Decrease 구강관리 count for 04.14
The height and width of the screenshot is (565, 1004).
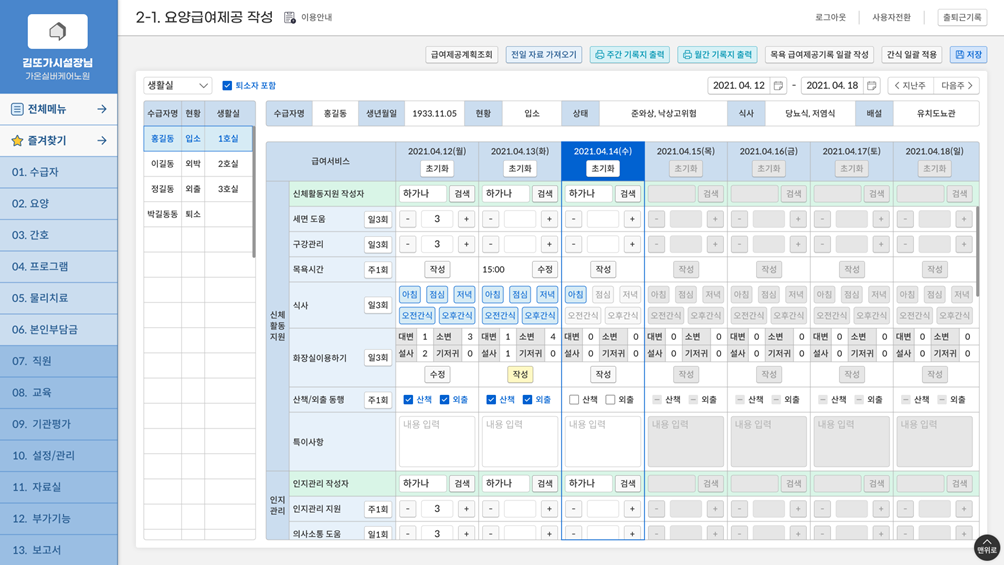pyautogui.click(x=574, y=244)
